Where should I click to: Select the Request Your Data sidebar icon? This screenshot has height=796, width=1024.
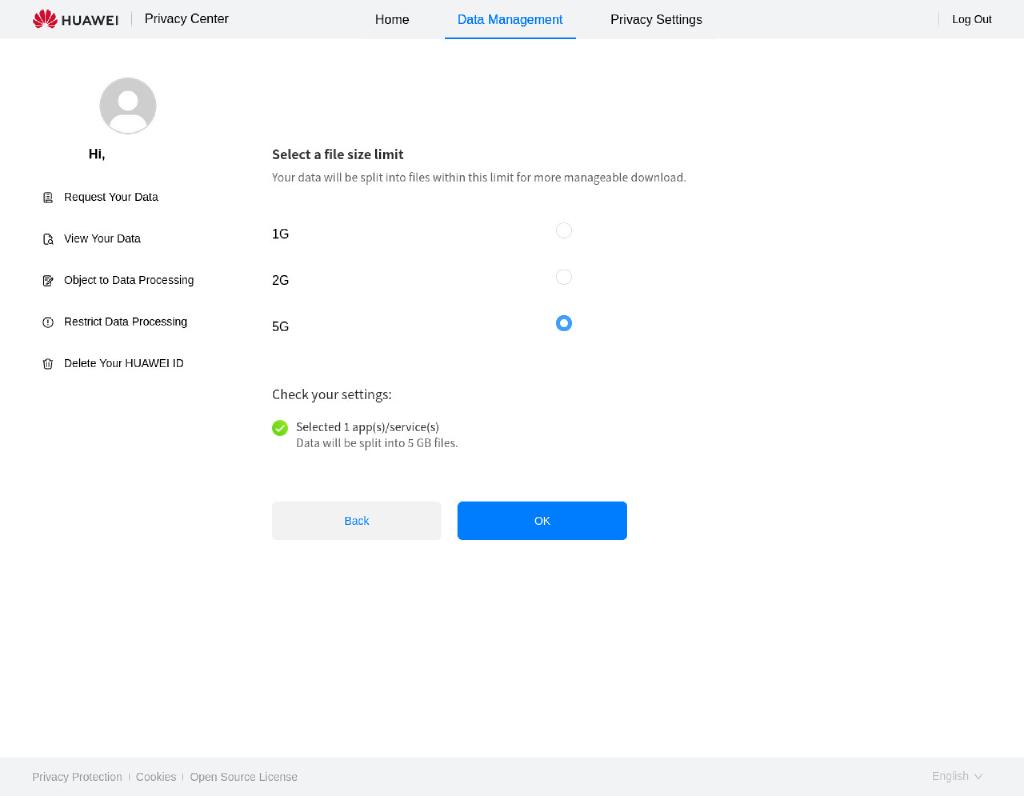coord(48,197)
